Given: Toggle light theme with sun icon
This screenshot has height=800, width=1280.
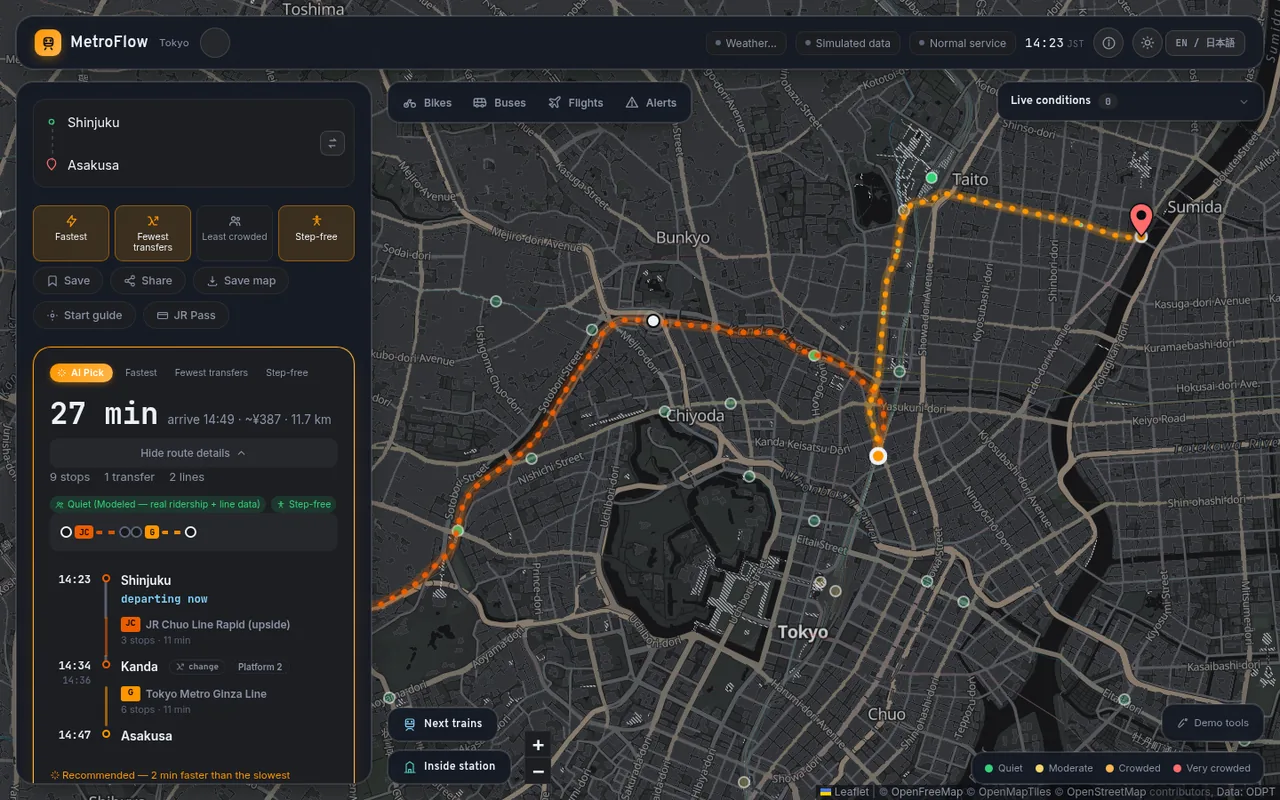Looking at the screenshot, I should (1147, 43).
